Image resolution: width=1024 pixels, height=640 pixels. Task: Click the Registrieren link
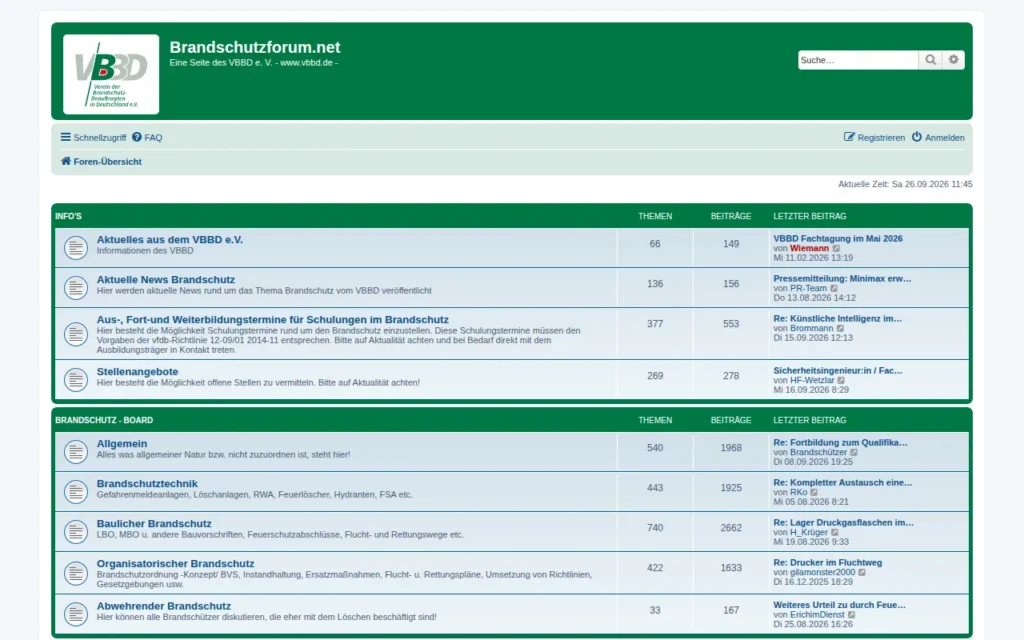[874, 138]
